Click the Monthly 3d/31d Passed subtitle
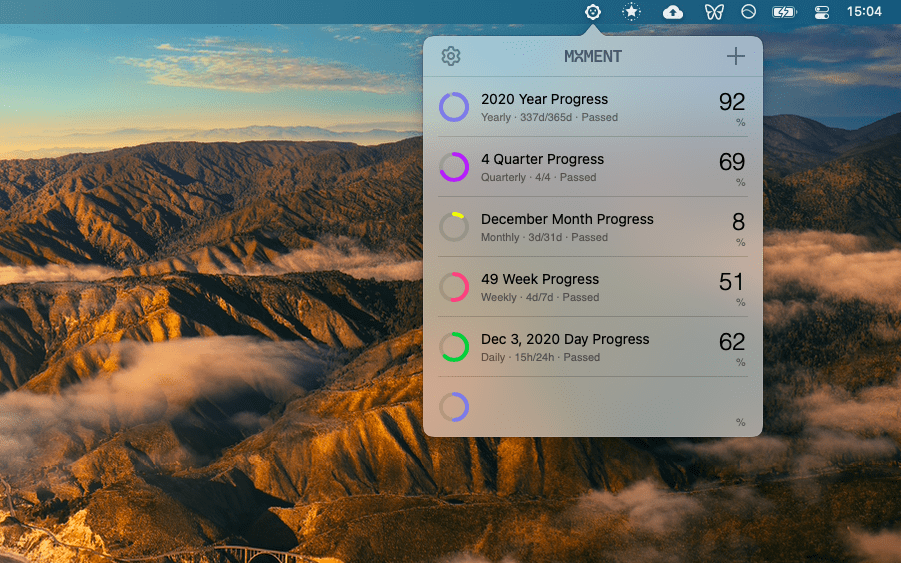This screenshot has width=901, height=563. coord(544,237)
